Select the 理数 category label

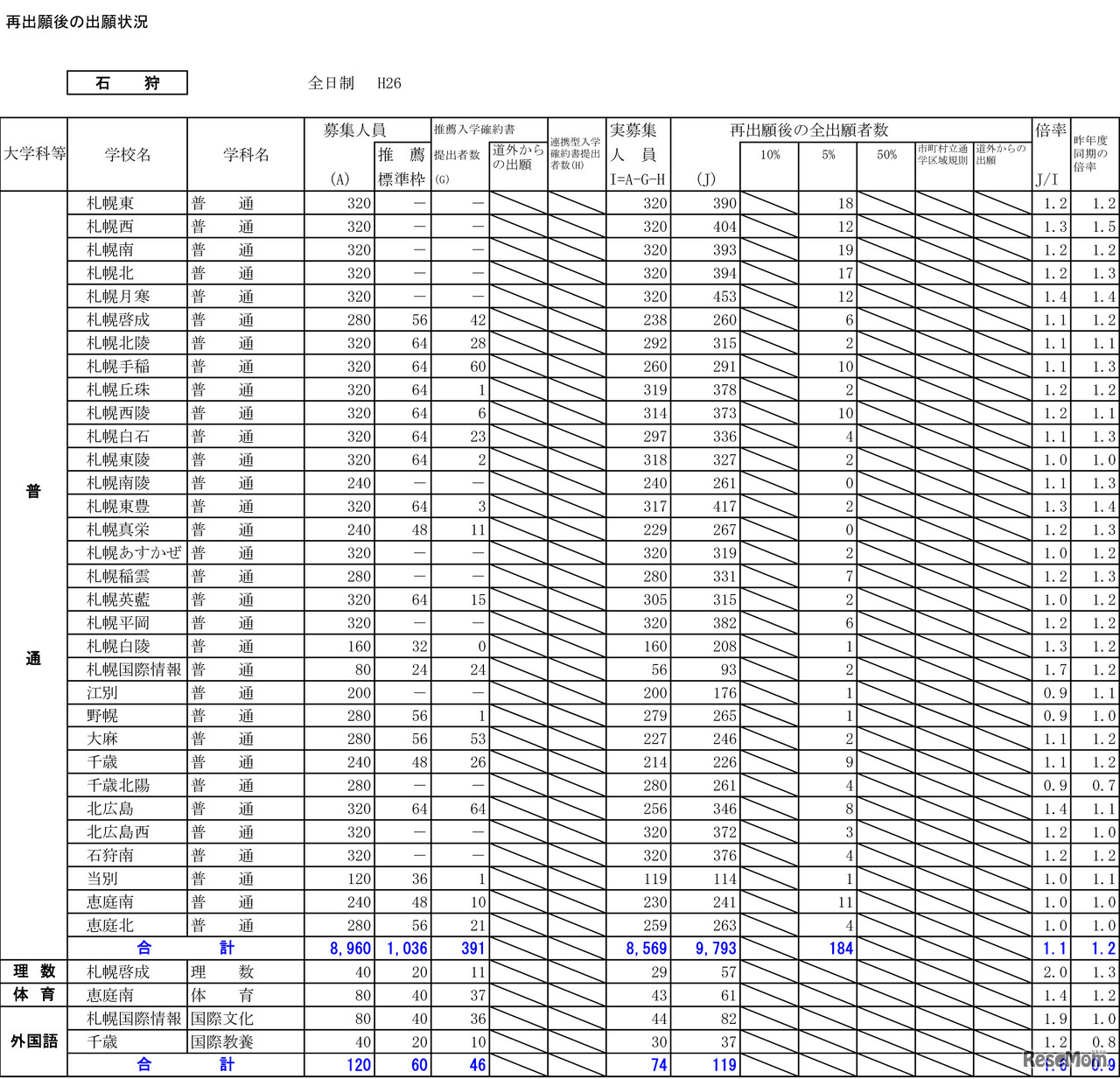pyautogui.click(x=33, y=971)
